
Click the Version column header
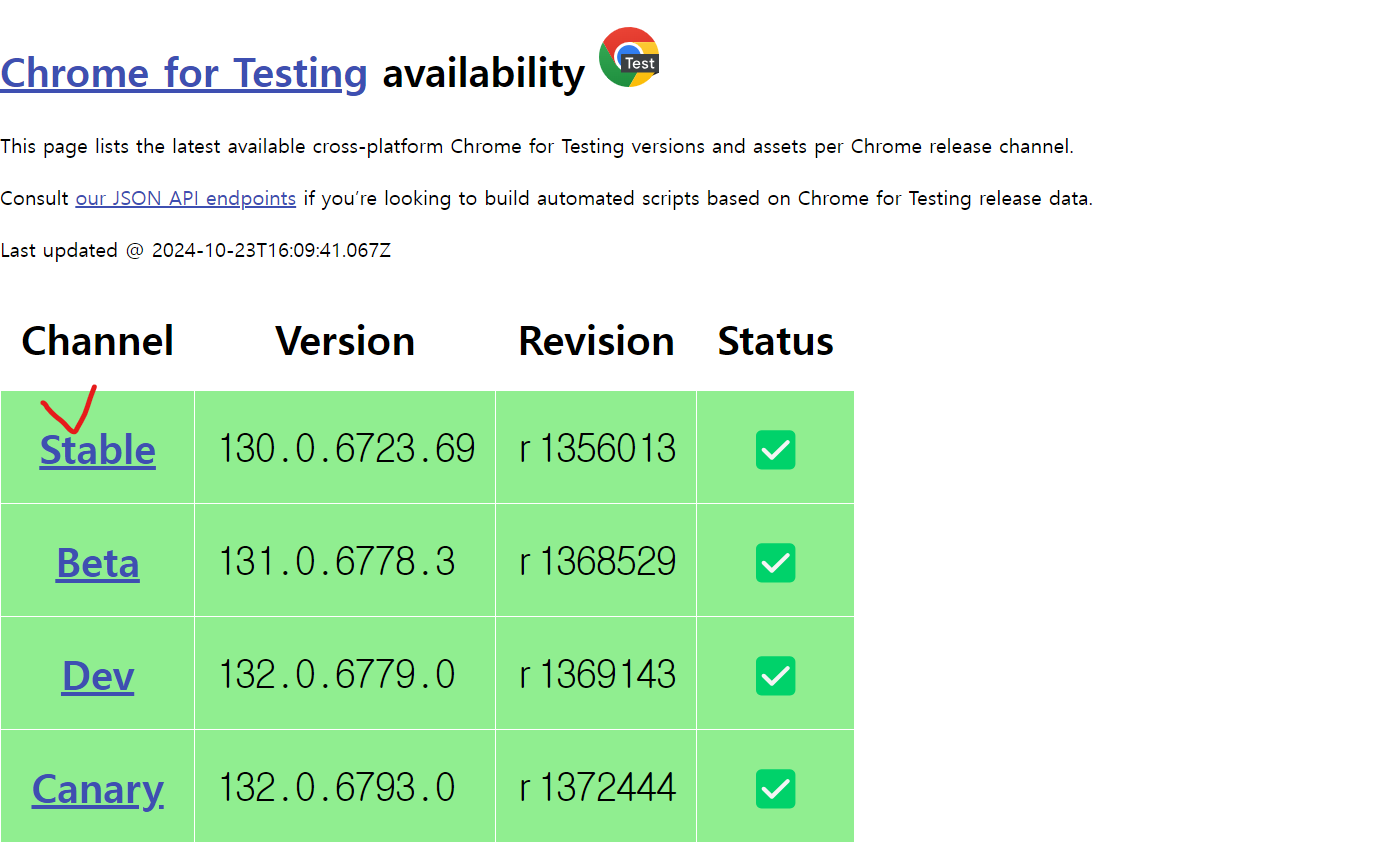[345, 341]
